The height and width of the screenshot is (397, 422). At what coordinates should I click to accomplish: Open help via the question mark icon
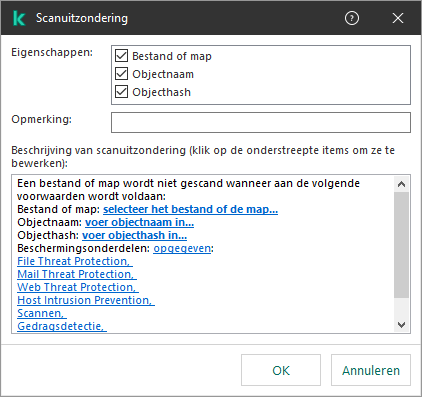pyautogui.click(x=352, y=18)
